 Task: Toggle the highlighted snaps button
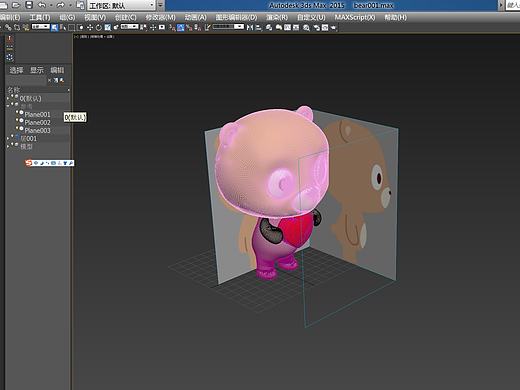[180, 28]
